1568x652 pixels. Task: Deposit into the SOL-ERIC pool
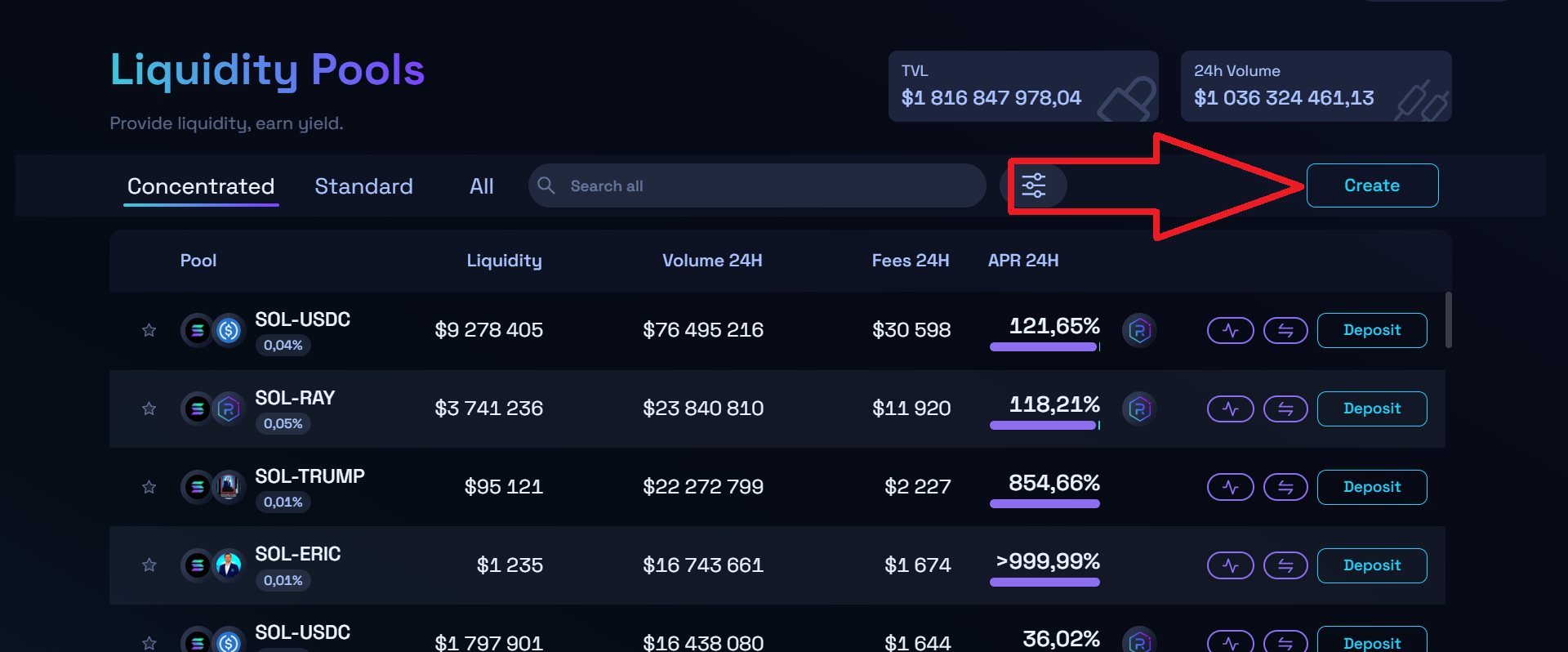[x=1372, y=565]
